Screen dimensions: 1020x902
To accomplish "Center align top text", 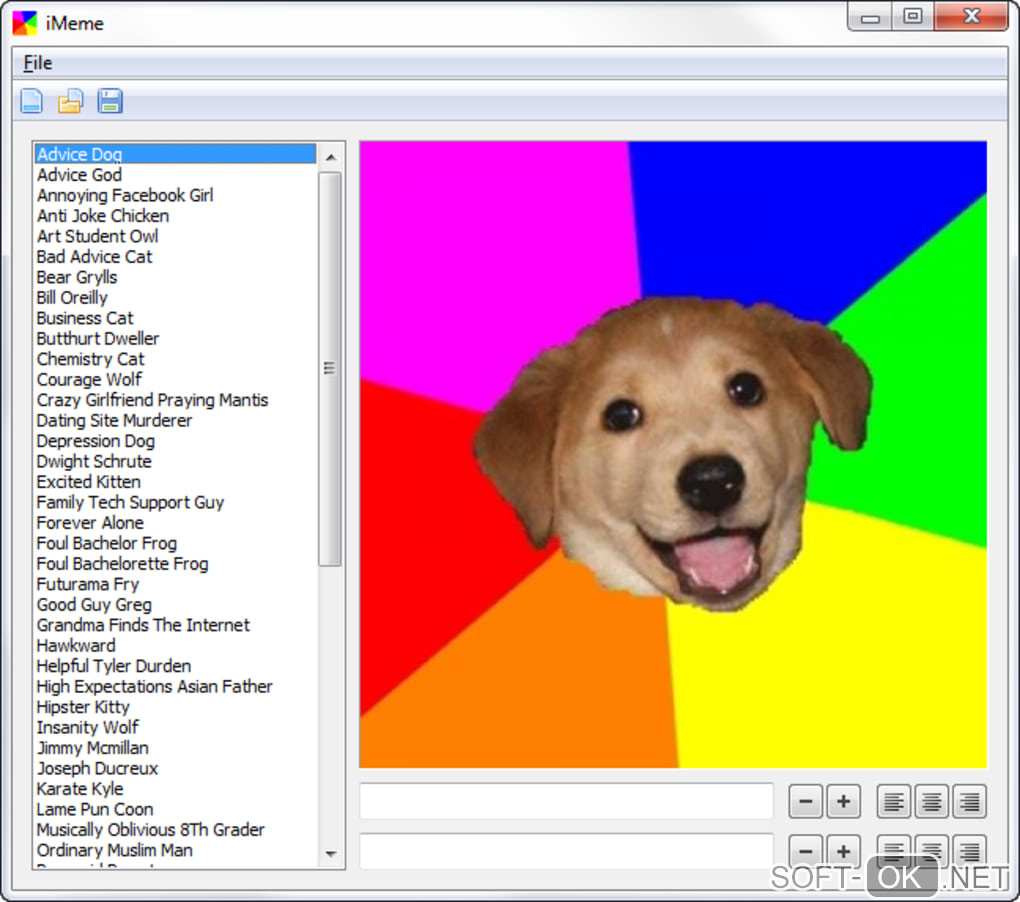I will [x=932, y=801].
